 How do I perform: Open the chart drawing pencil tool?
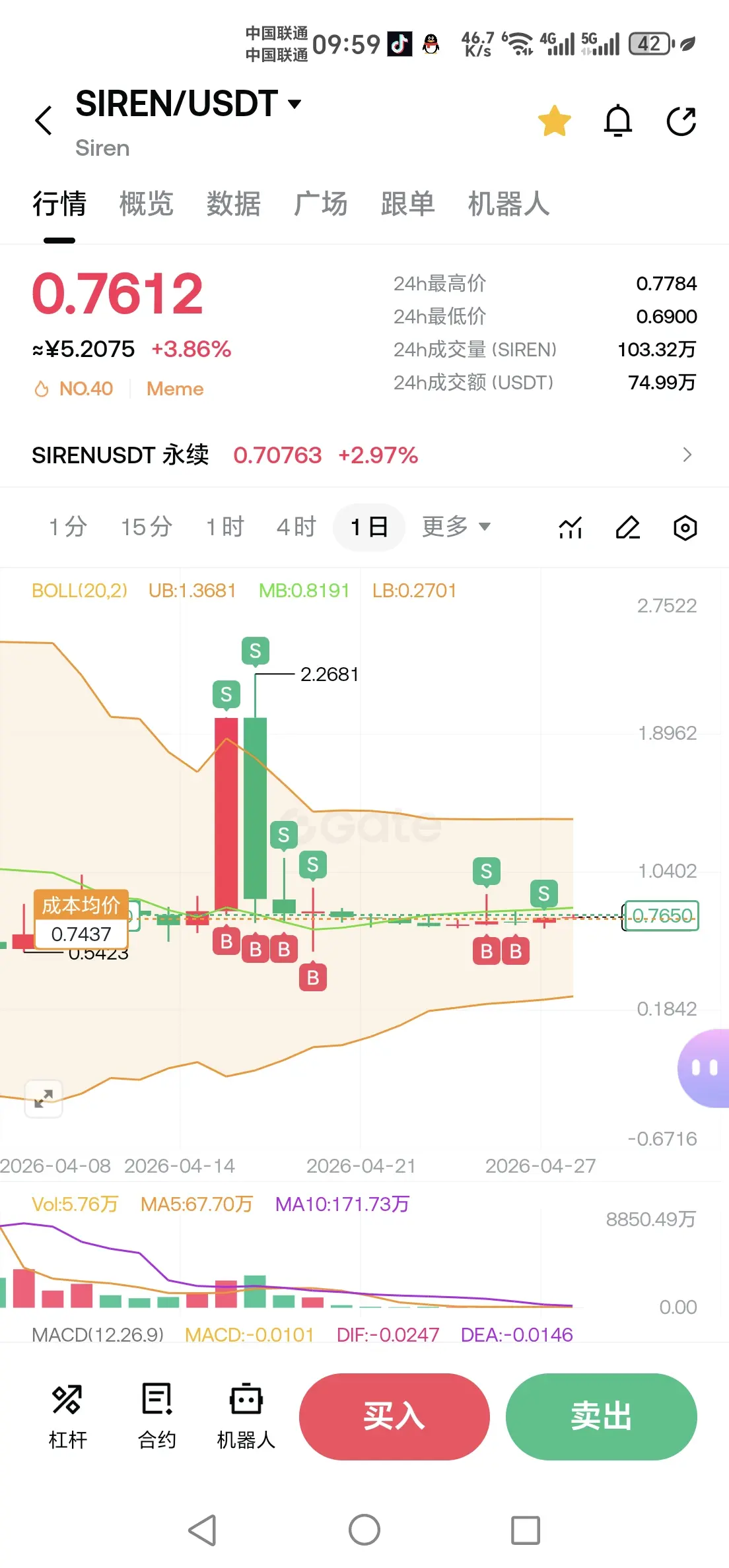click(x=627, y=527)
